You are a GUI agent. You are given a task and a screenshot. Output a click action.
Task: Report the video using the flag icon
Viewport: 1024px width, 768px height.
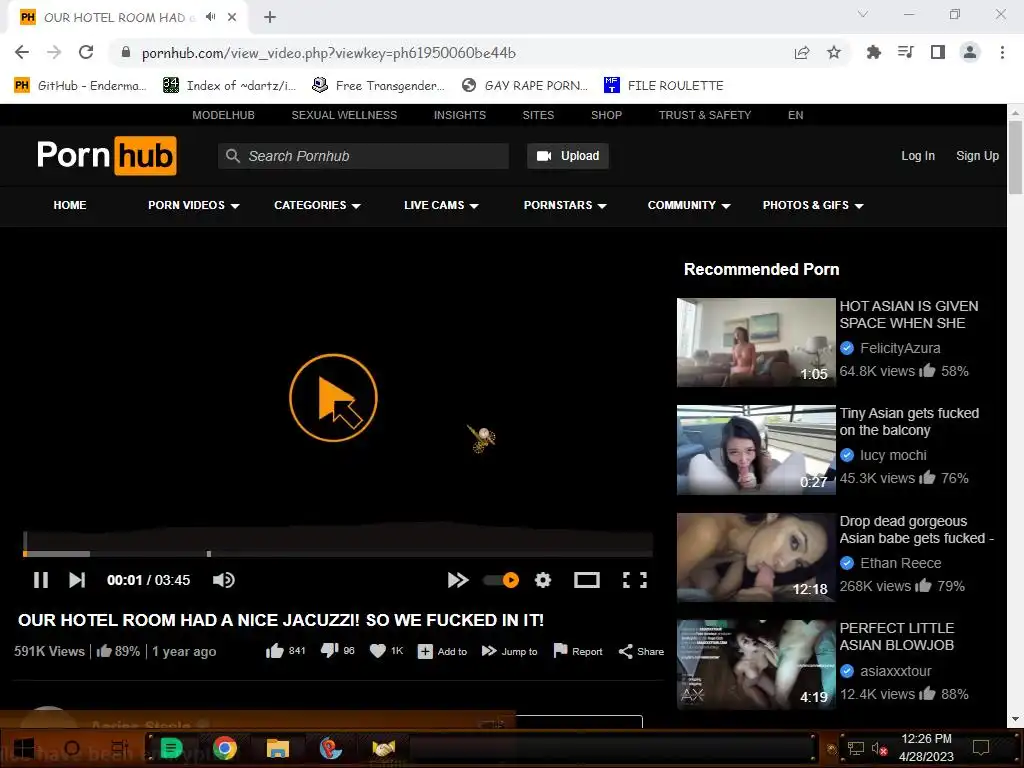tap(560, 650)
